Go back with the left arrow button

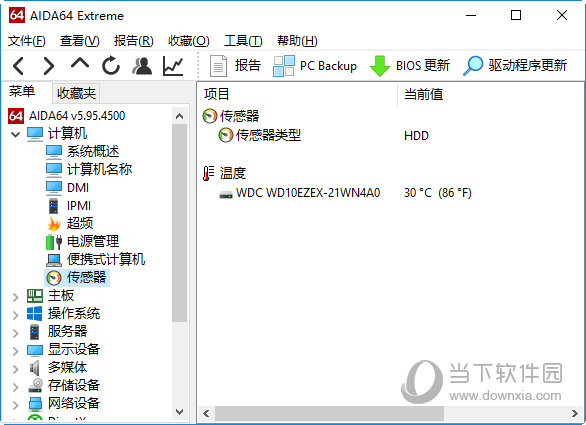(x=19, y=66)
